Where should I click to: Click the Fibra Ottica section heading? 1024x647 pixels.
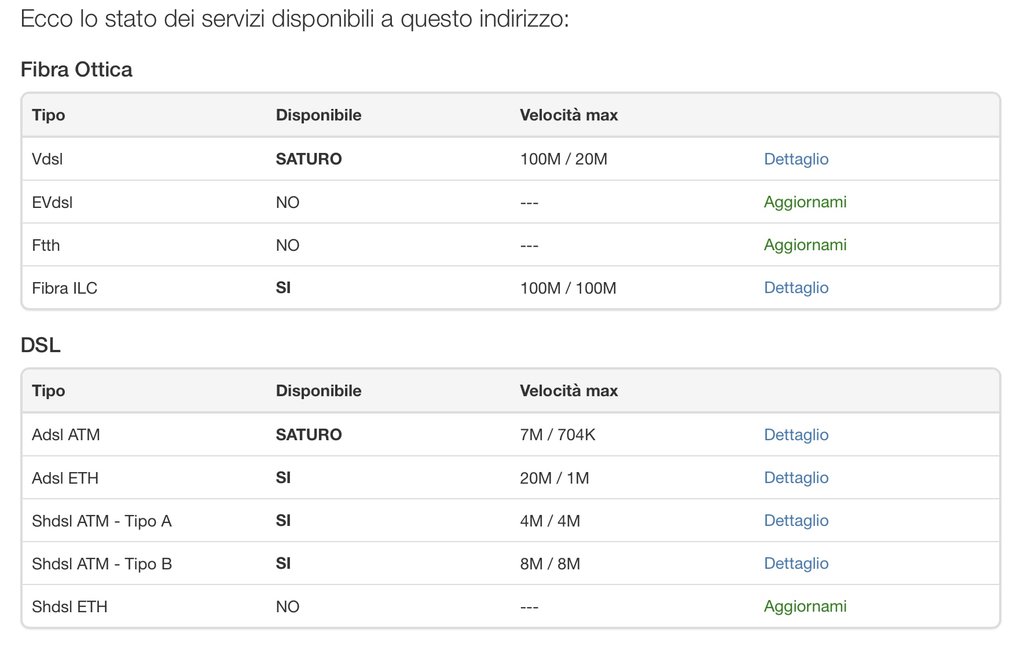(x=76, y=70)
